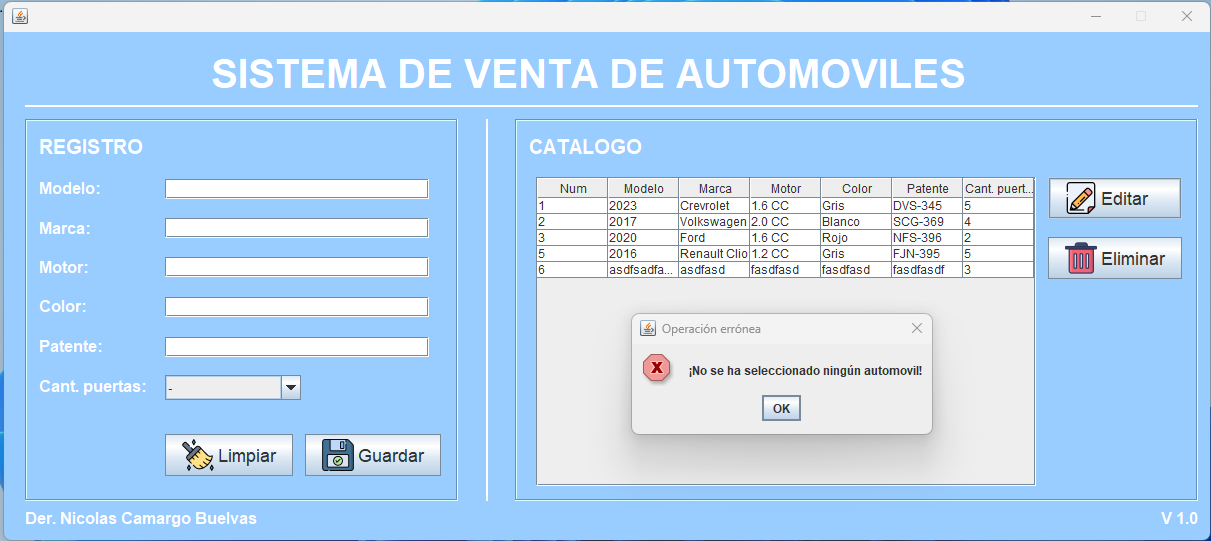Click the Cant. puertas combo box value

[223, 387]
